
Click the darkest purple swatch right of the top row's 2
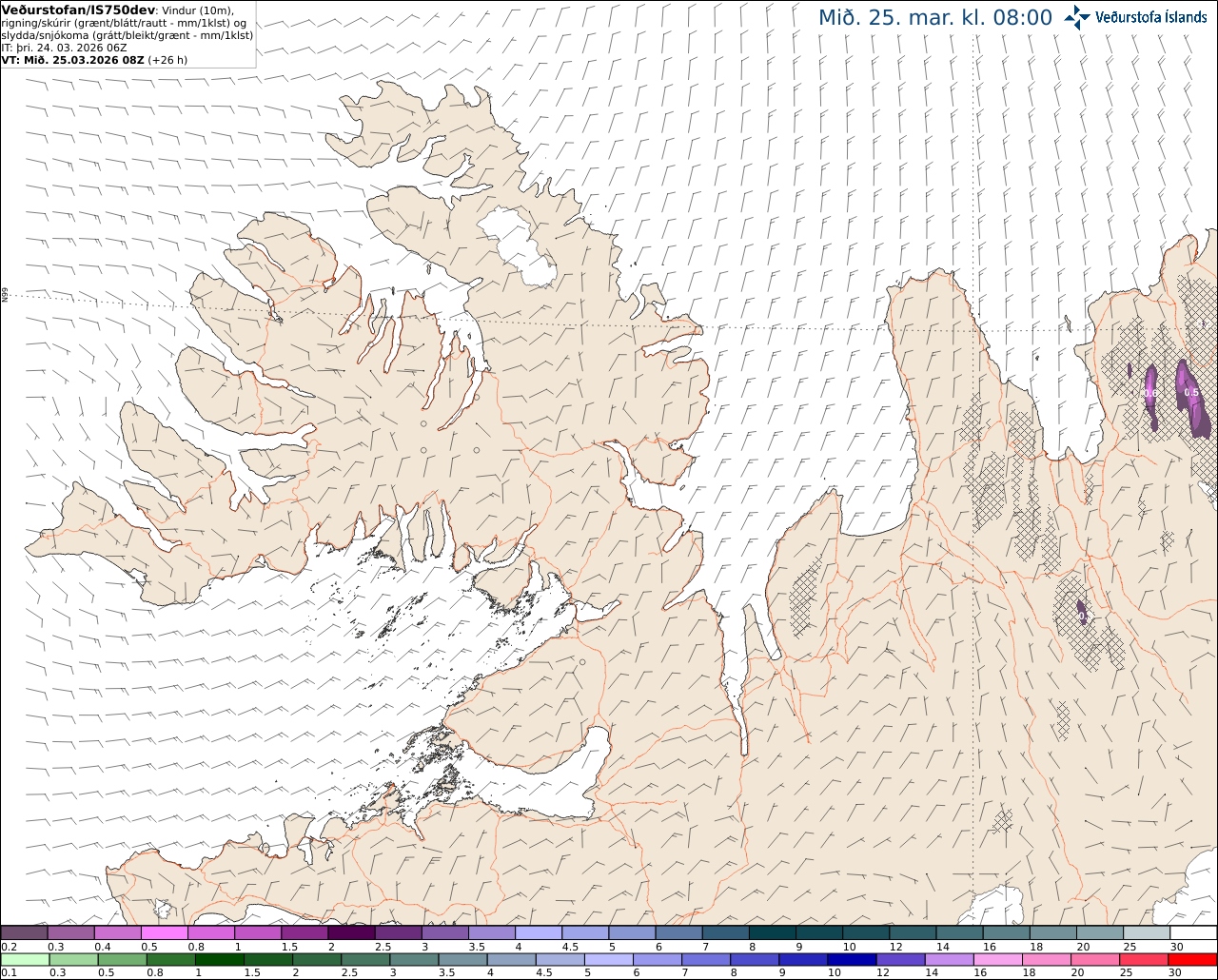tap(351, 933)
